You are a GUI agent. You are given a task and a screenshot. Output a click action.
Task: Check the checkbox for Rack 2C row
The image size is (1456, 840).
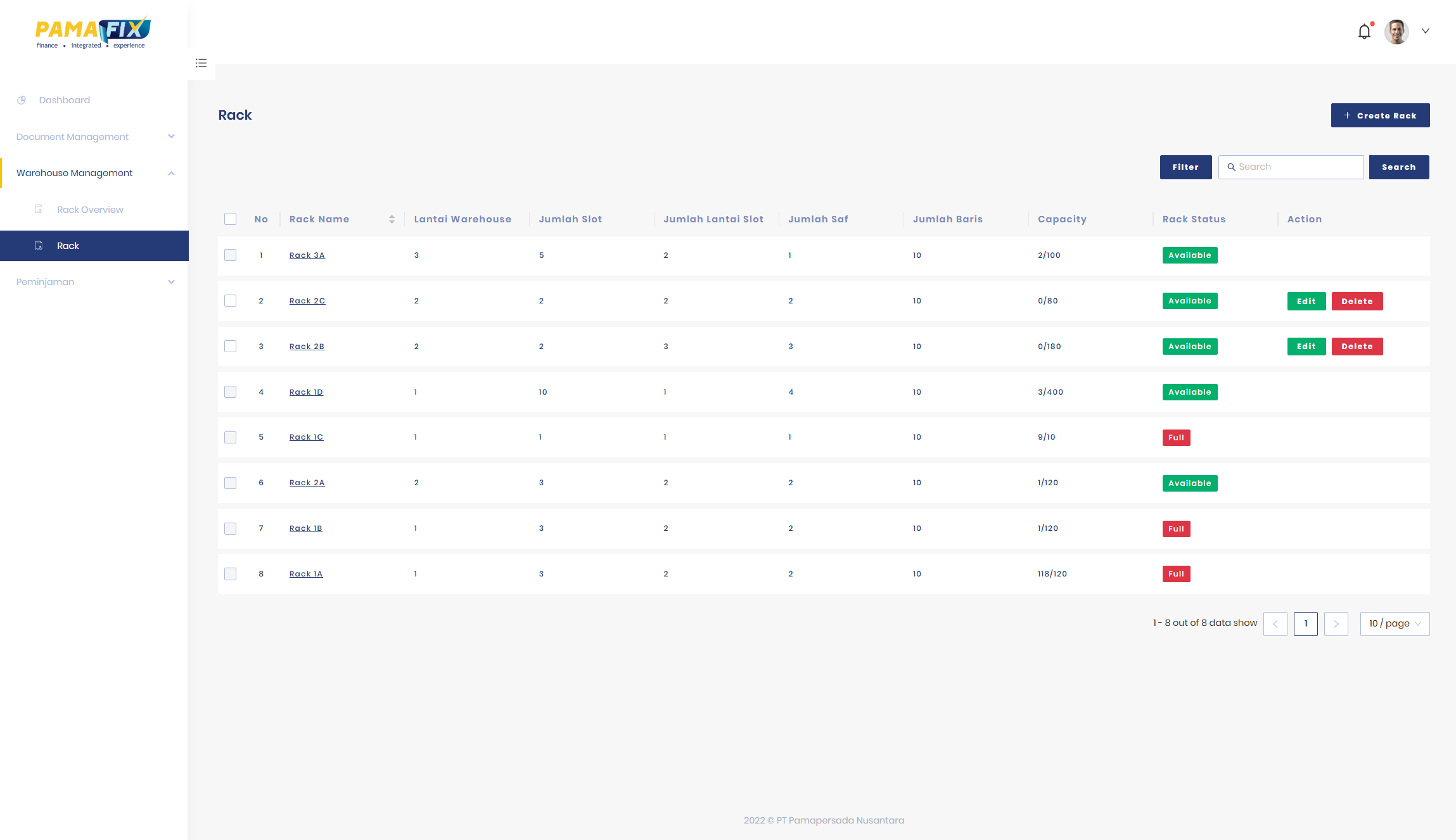click(230, 301)
